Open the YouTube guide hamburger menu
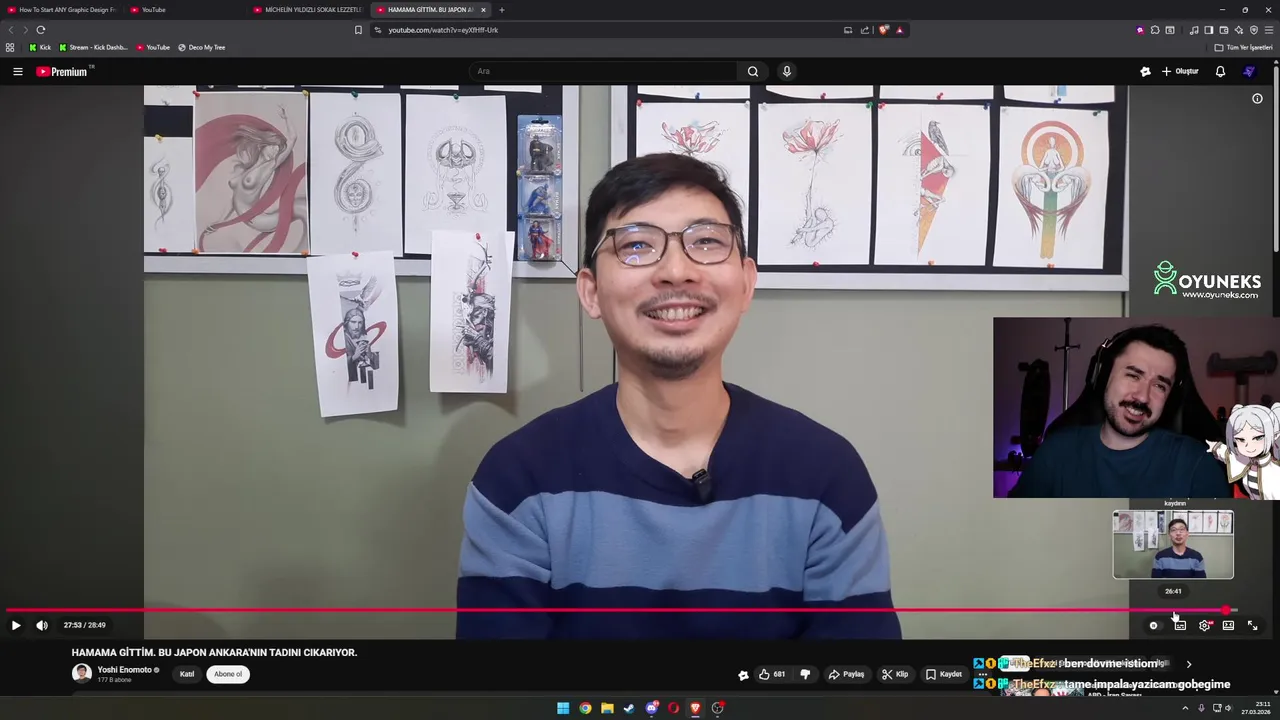 coord(17,71)
